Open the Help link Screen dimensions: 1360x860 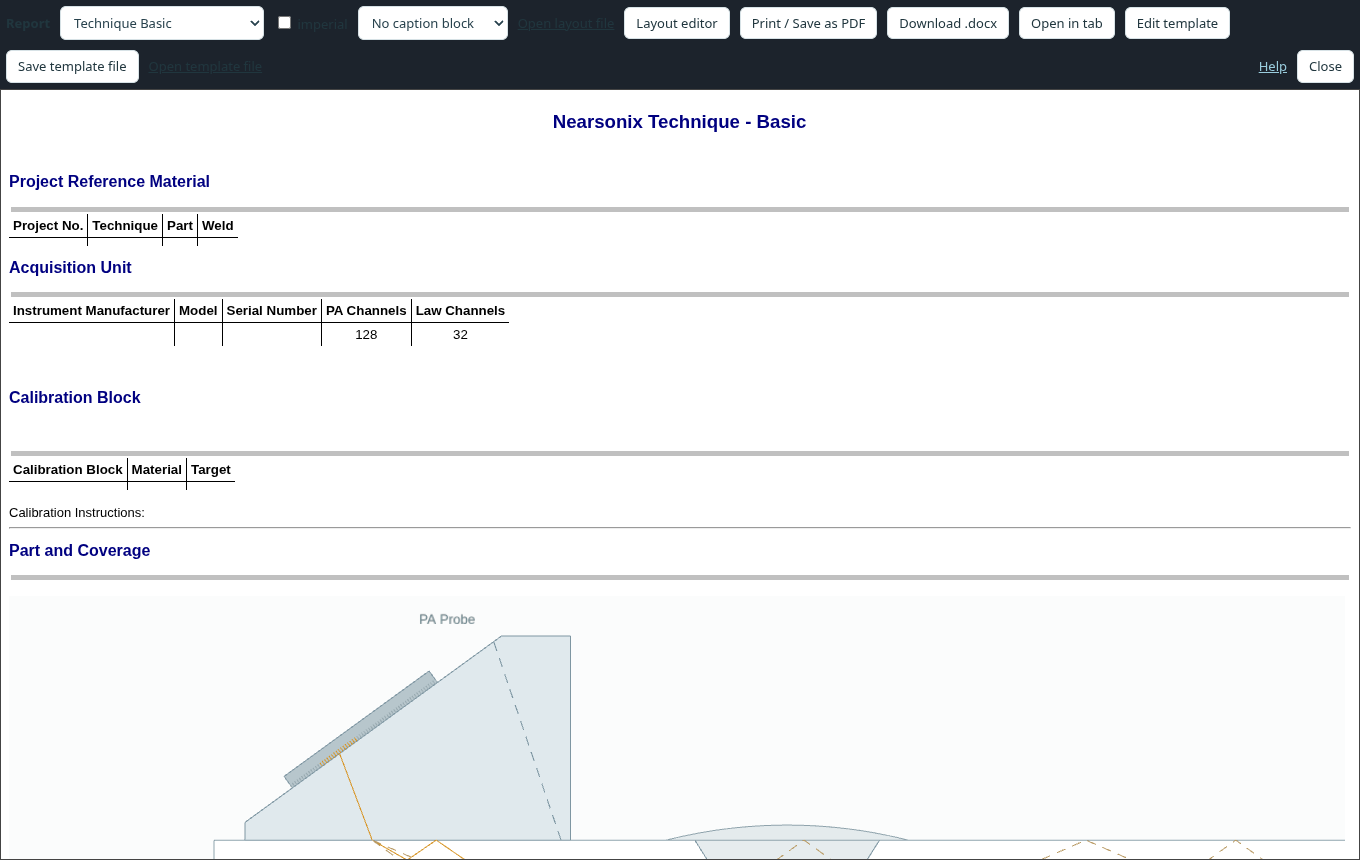click(x=1272, y=66)
